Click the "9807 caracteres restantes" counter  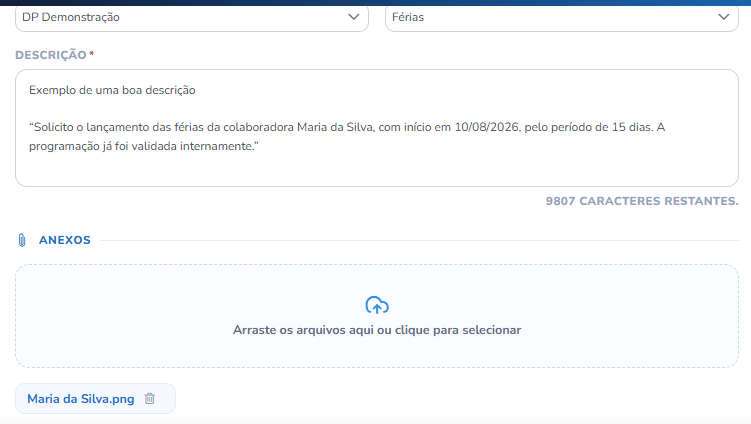[642, 201]
